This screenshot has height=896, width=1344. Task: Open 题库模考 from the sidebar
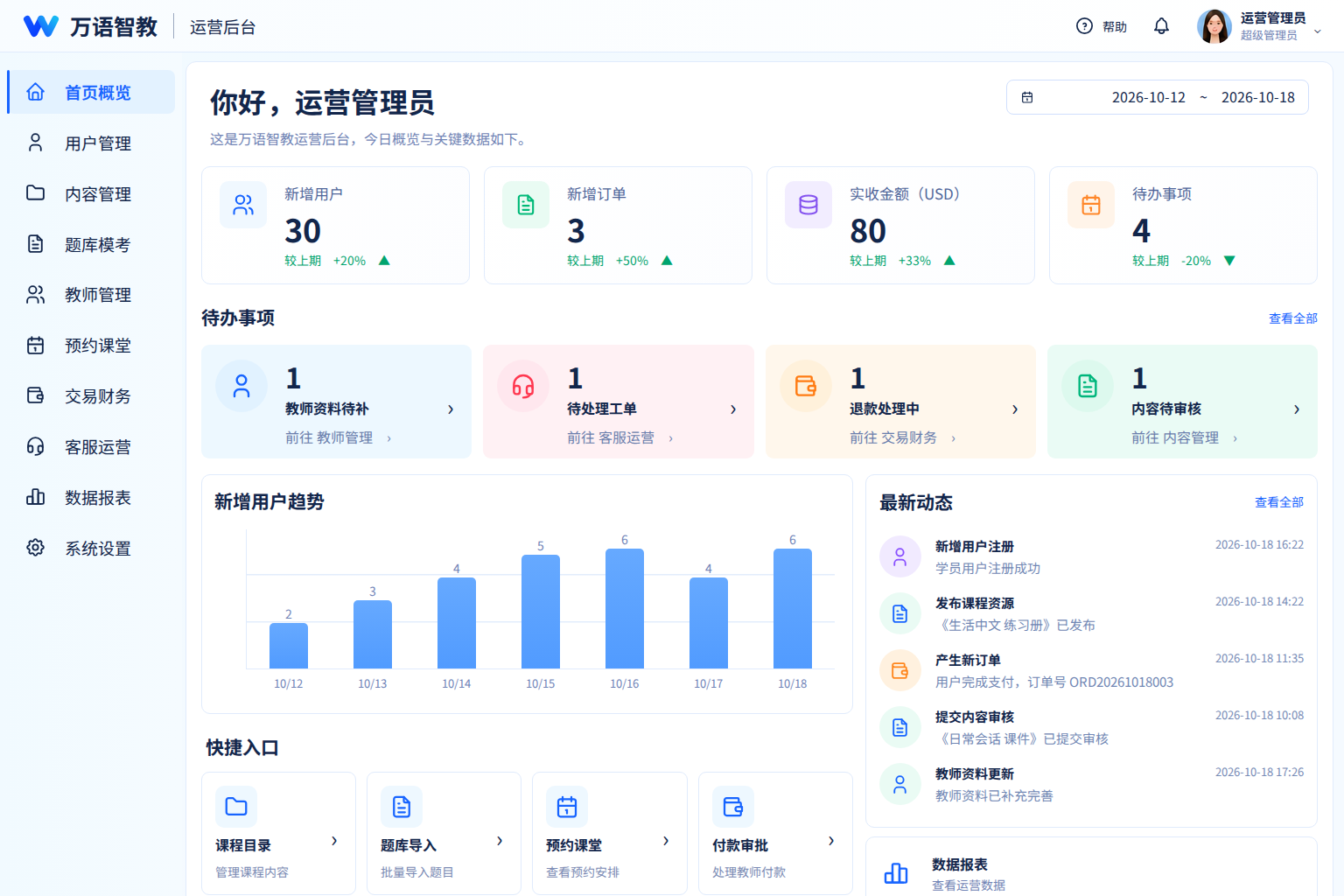(x=91, y=244)
